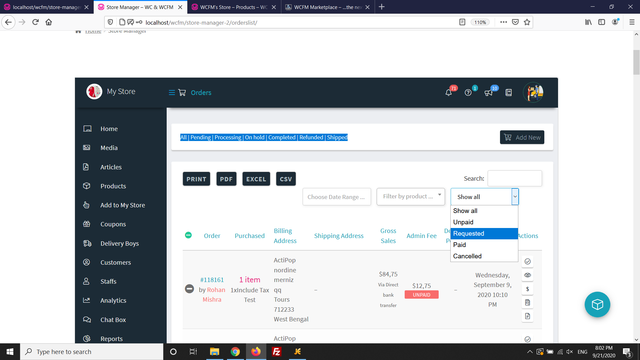Click the Add New order button
This screenshot has width=640, height=360.
coord(522,137)
